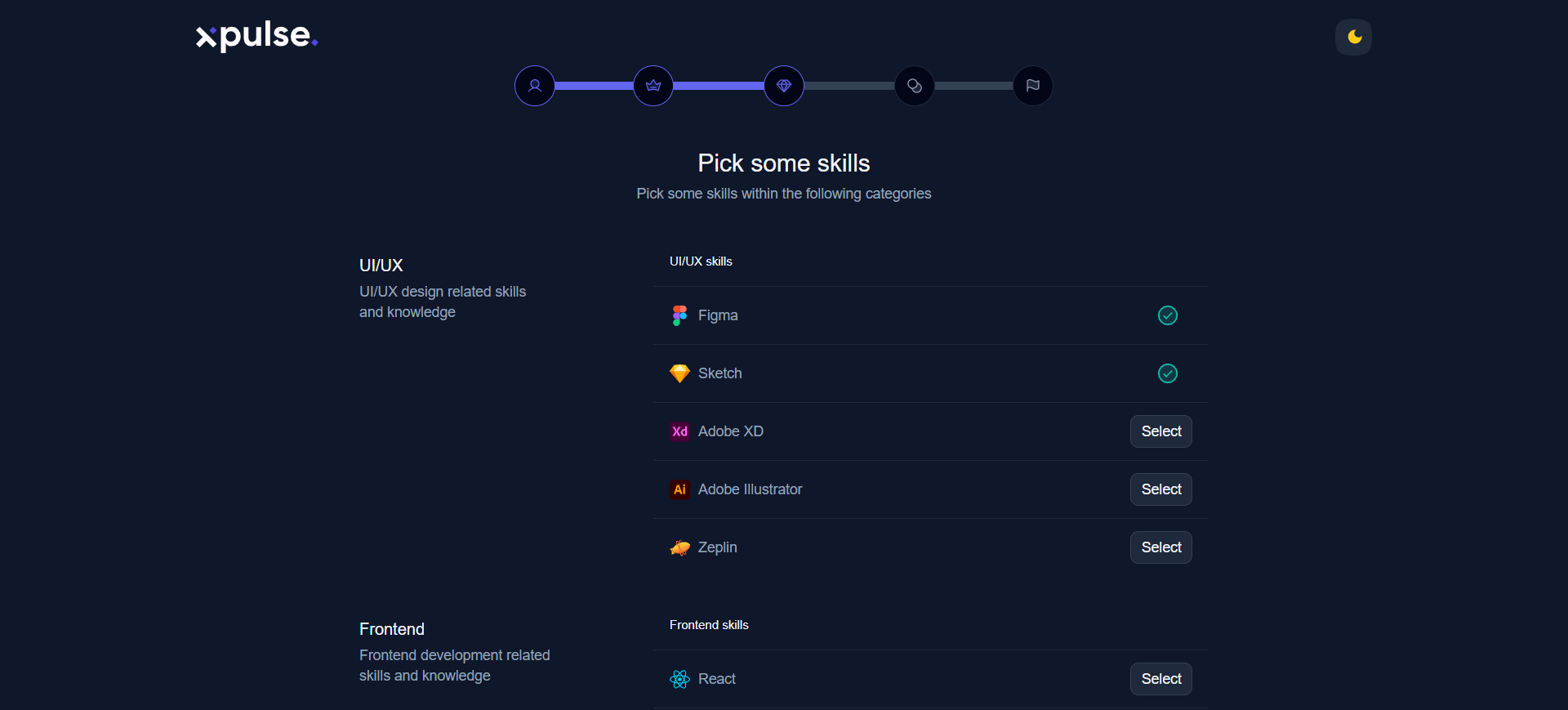The image size is (1568, 710).
Task: Click the flag step icon
Action: click(1033, 86)
